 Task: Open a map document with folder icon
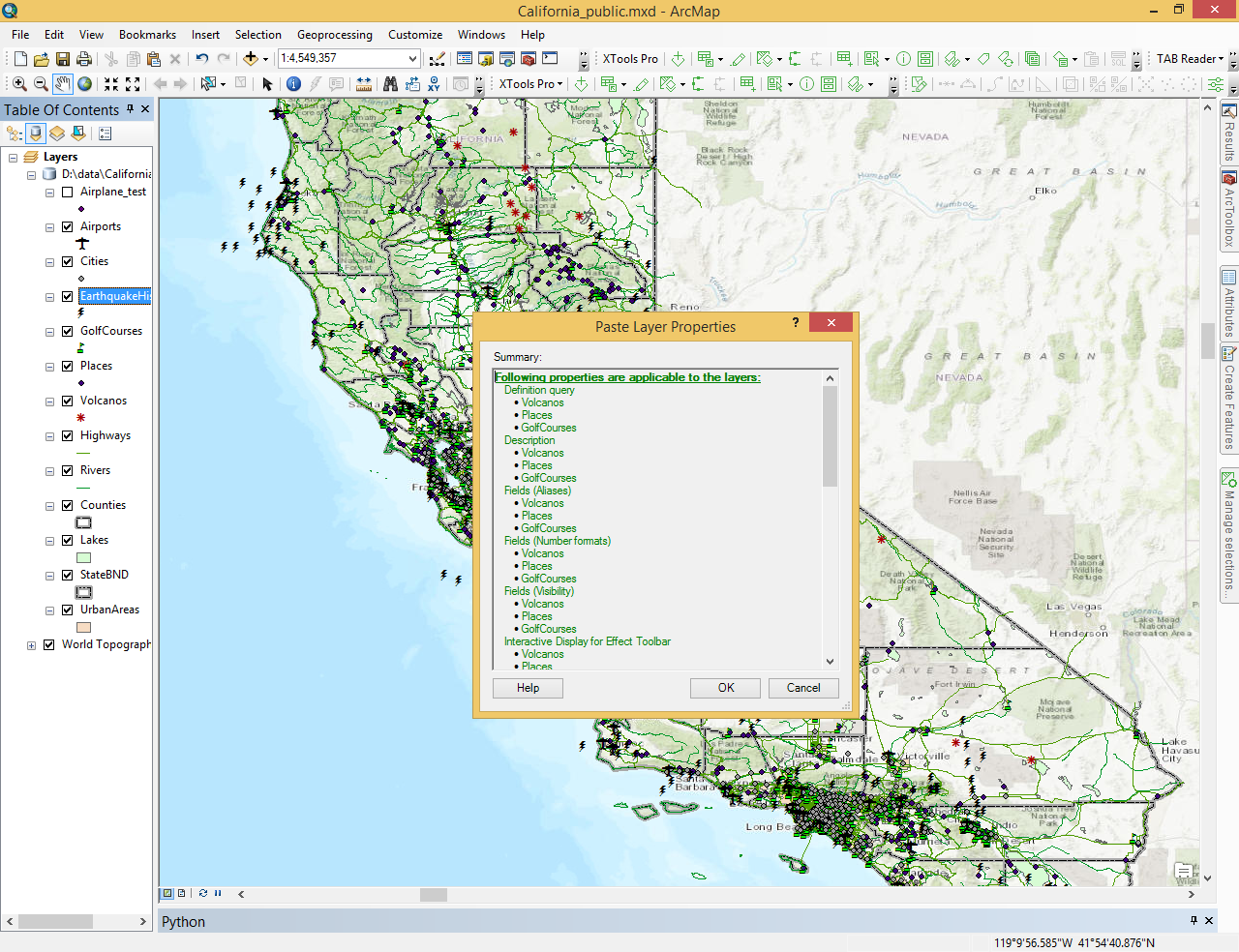click(41, 59)
